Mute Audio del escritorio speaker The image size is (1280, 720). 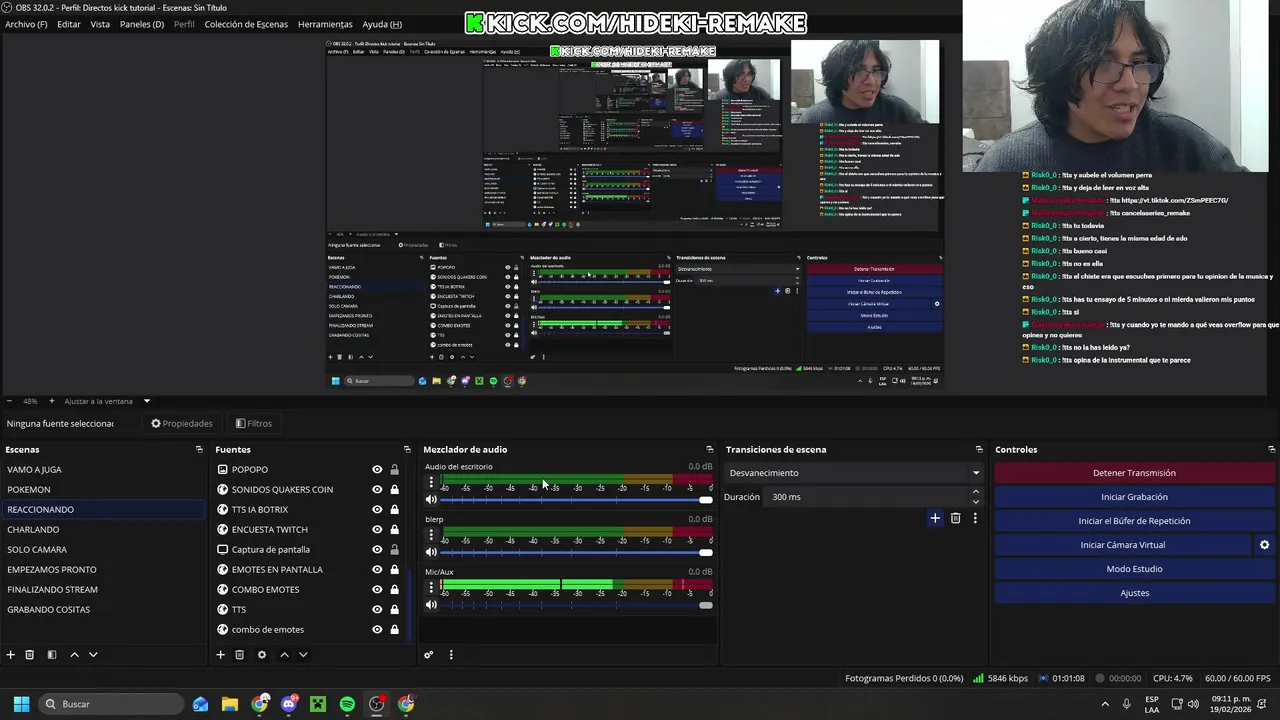point(431,500)
